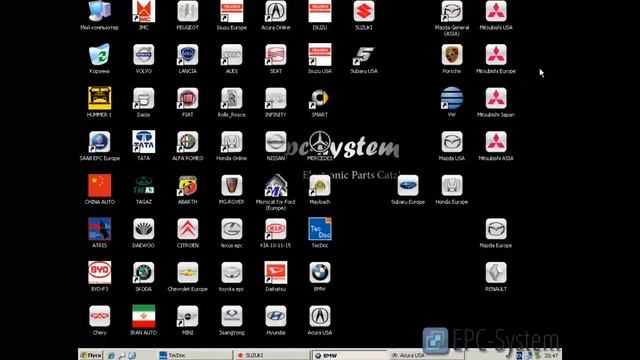Image resolution: width=640 pixels, height=360 pixels.
Task: Open the Maybach shortcut icon
Action: (320, 186)
